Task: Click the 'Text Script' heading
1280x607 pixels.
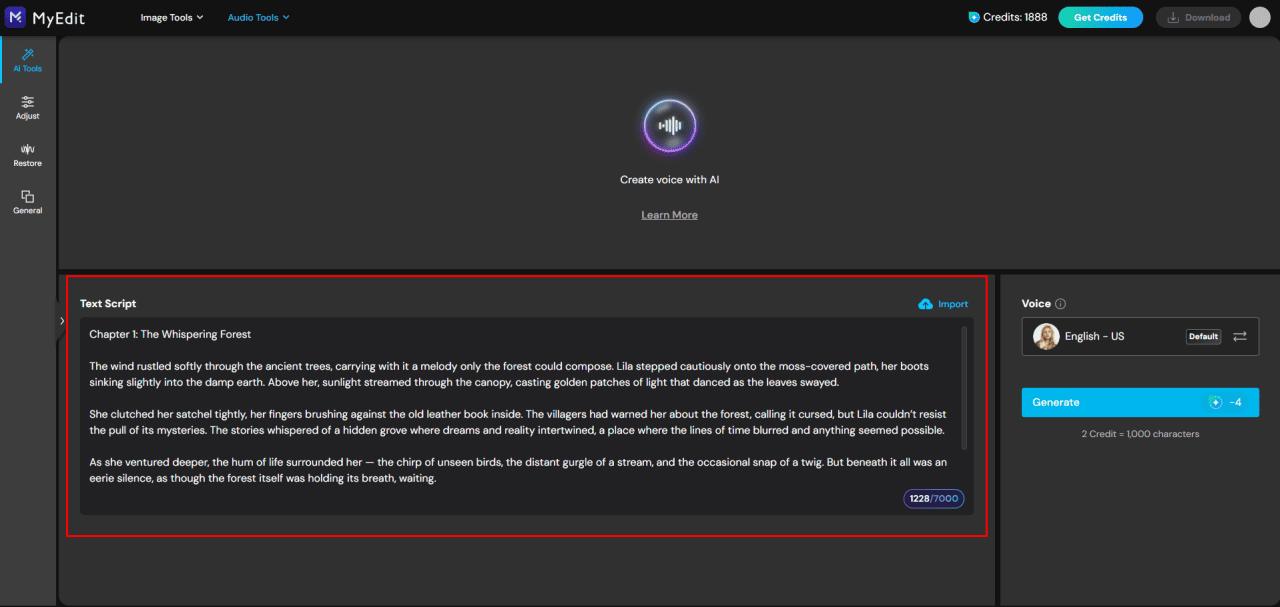Action: pyautogui.click(x=108, y=303)
